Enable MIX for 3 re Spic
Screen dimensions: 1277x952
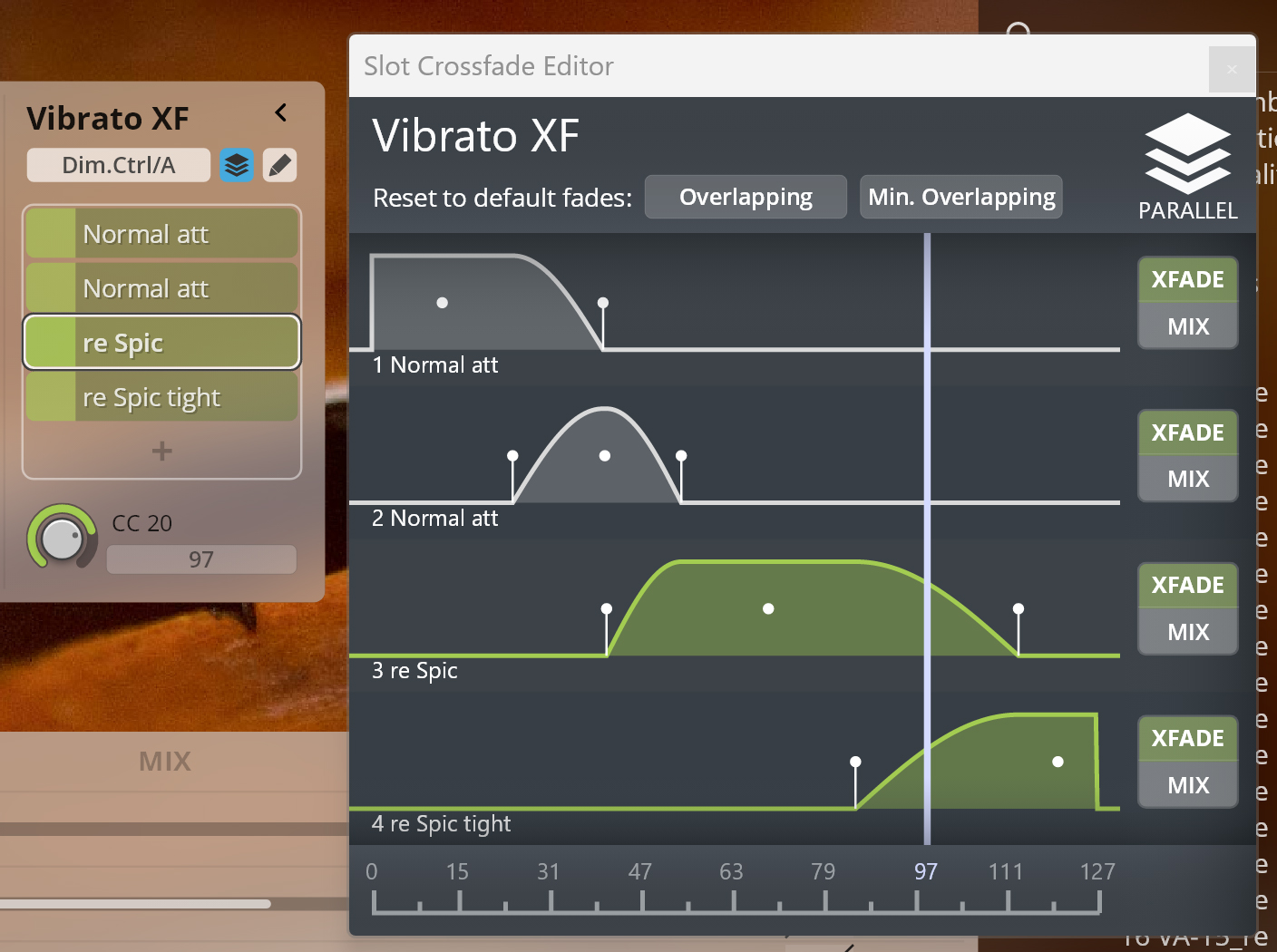coord(1188,632)
